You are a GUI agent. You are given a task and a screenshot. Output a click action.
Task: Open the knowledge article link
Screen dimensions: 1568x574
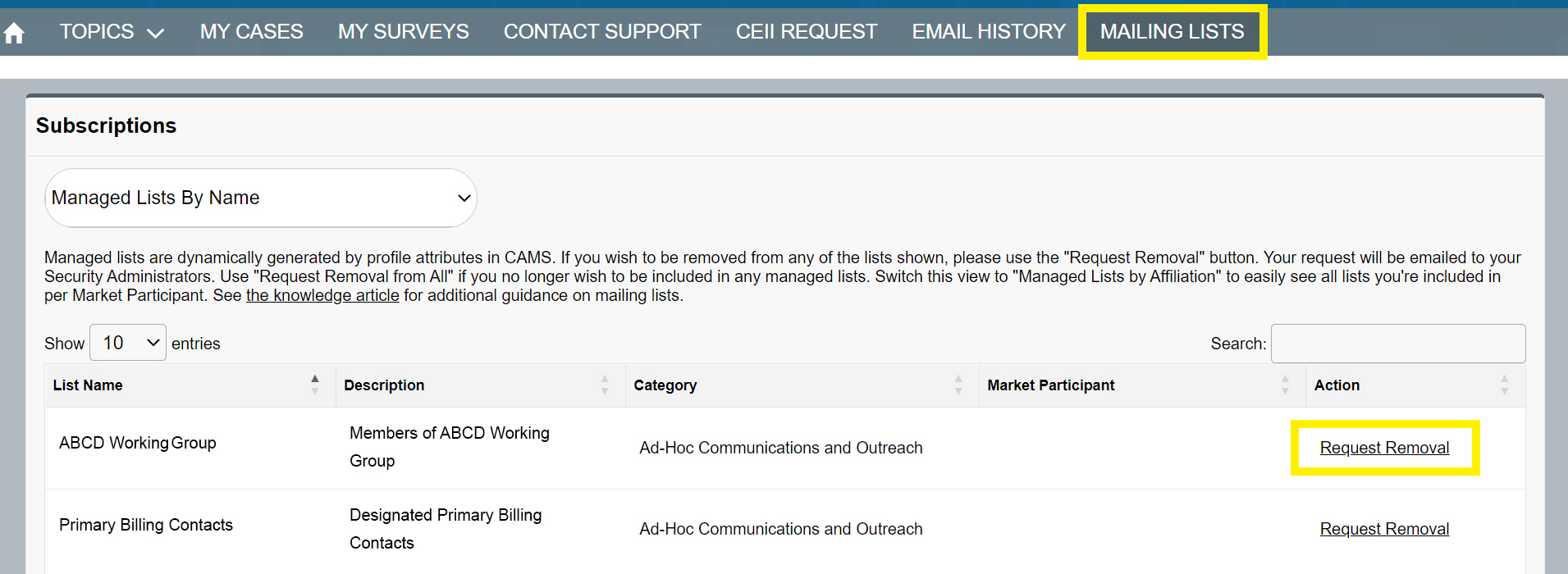(x=322, y=295)
